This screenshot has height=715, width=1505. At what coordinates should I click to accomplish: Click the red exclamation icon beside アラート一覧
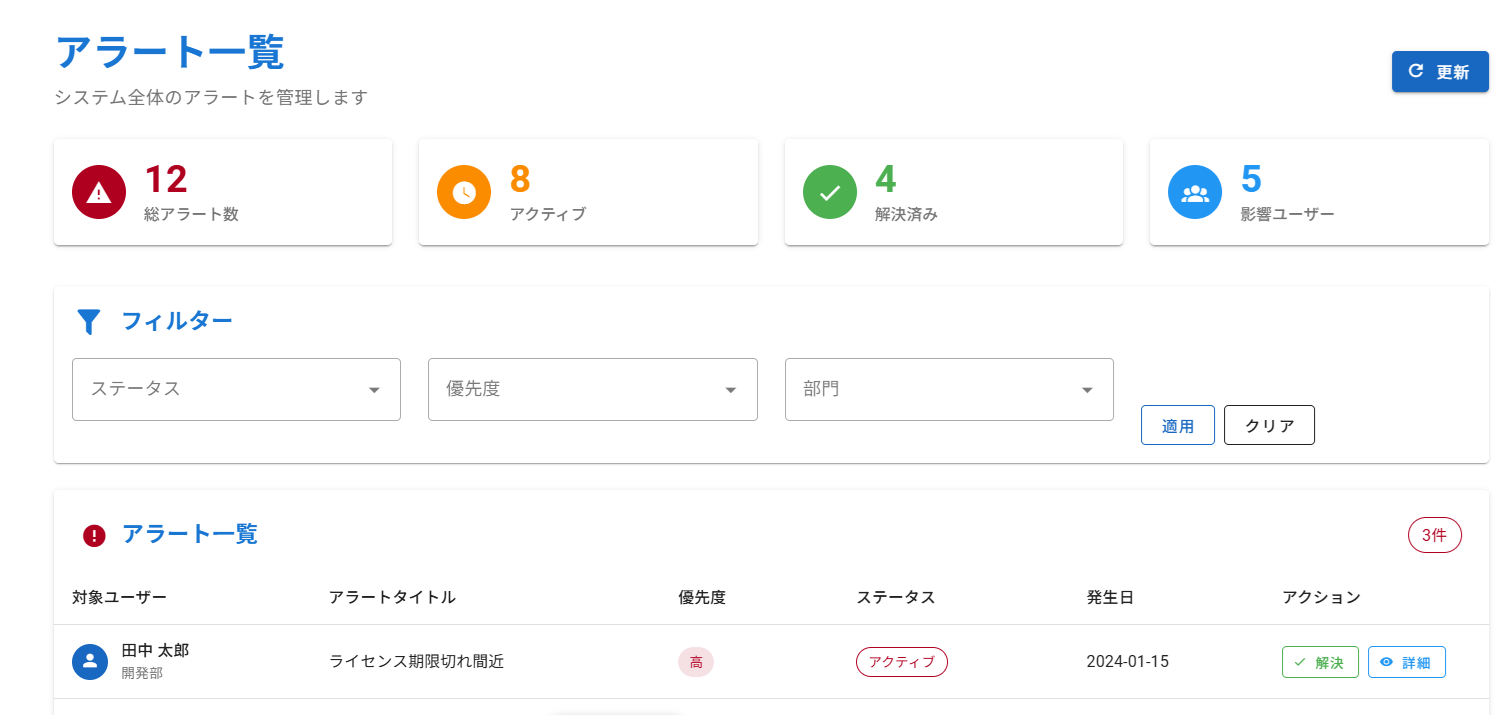pos(94,536)
